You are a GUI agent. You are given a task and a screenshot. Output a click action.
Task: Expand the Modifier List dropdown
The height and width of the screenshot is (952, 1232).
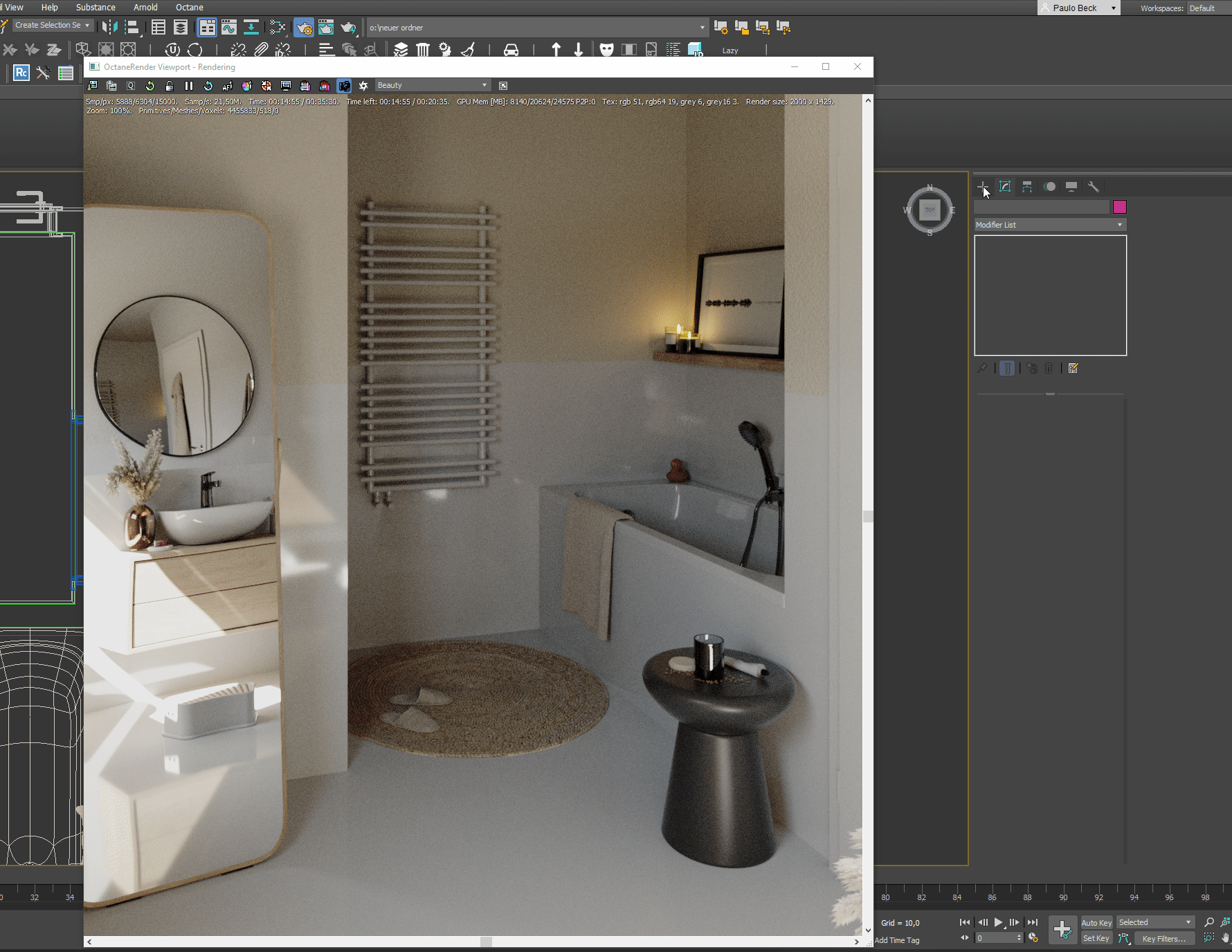tap(1050, 225)
